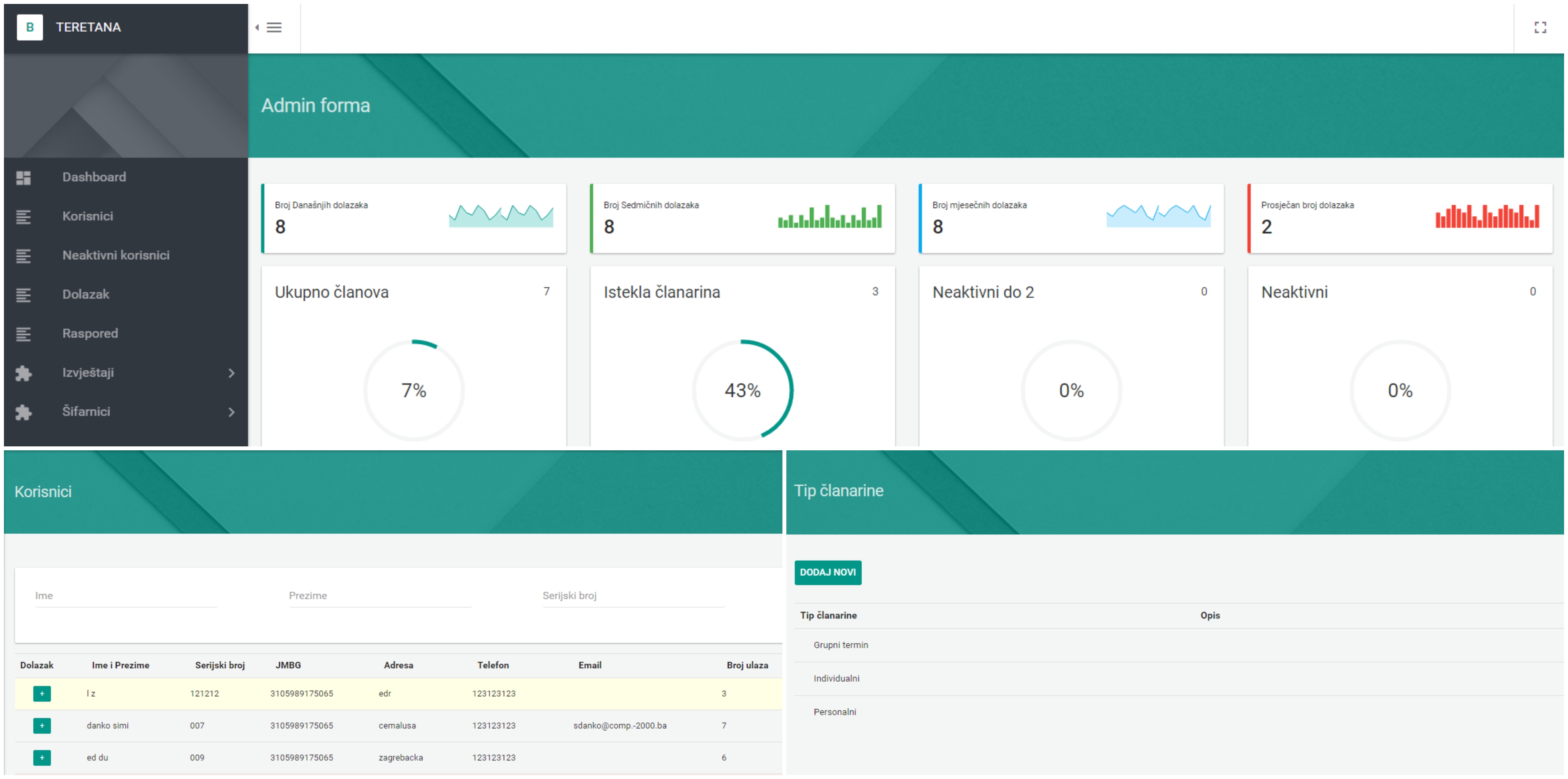Viewport: 1568px width, 779px height.
Task: Click the Email column header
Action: pos(590,666)
